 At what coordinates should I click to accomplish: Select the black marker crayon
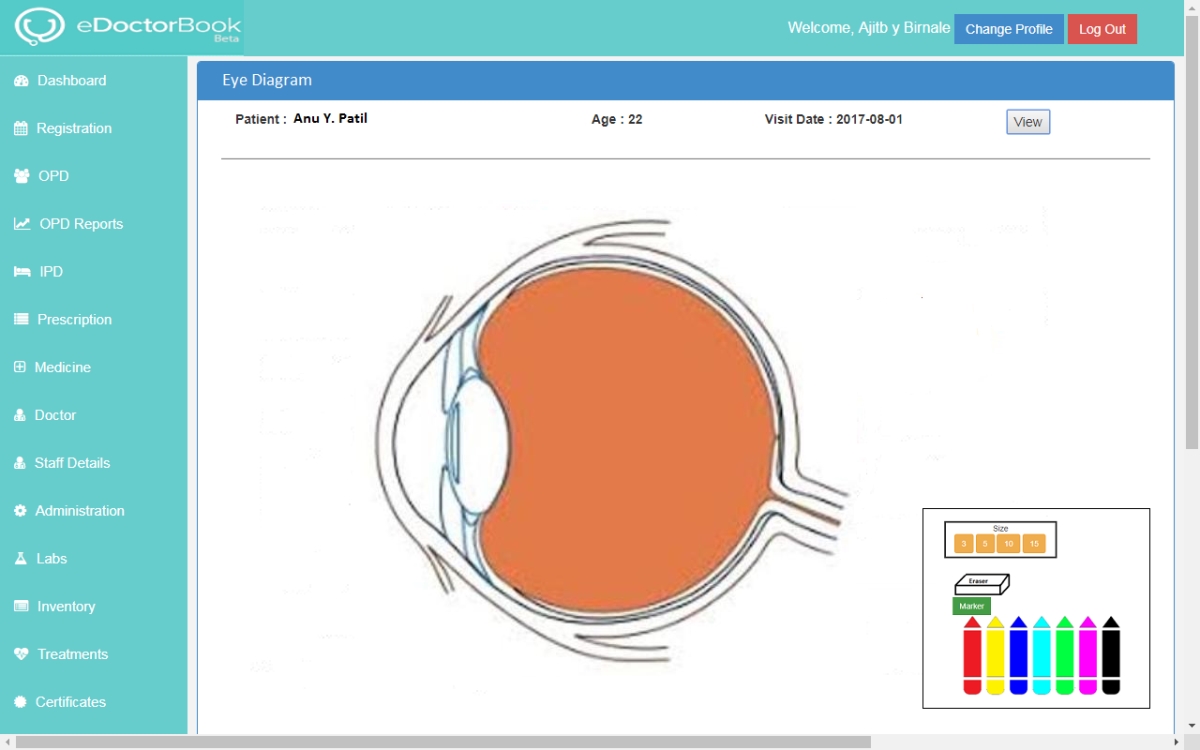(1110, 656)
